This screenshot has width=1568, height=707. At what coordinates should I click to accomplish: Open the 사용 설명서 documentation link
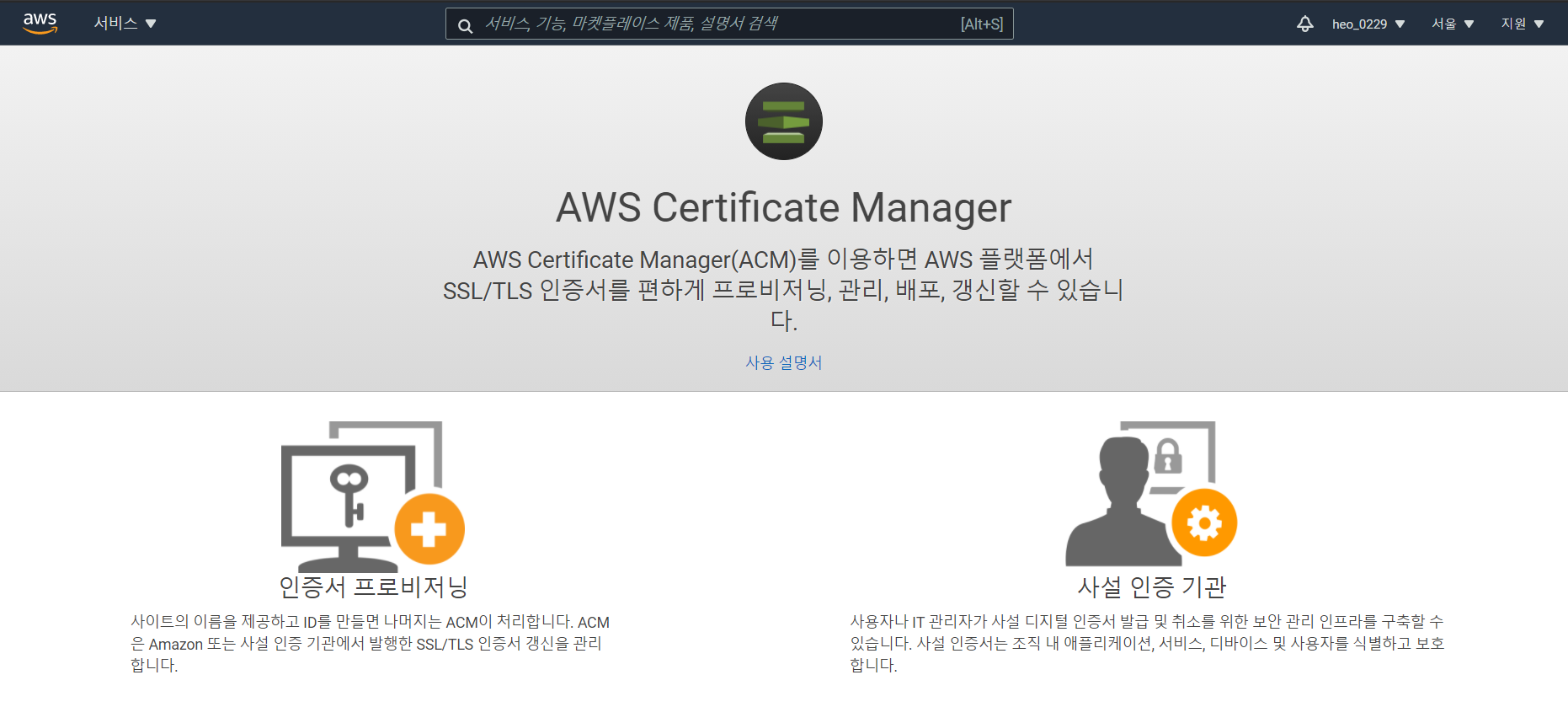tap(784, 363)
